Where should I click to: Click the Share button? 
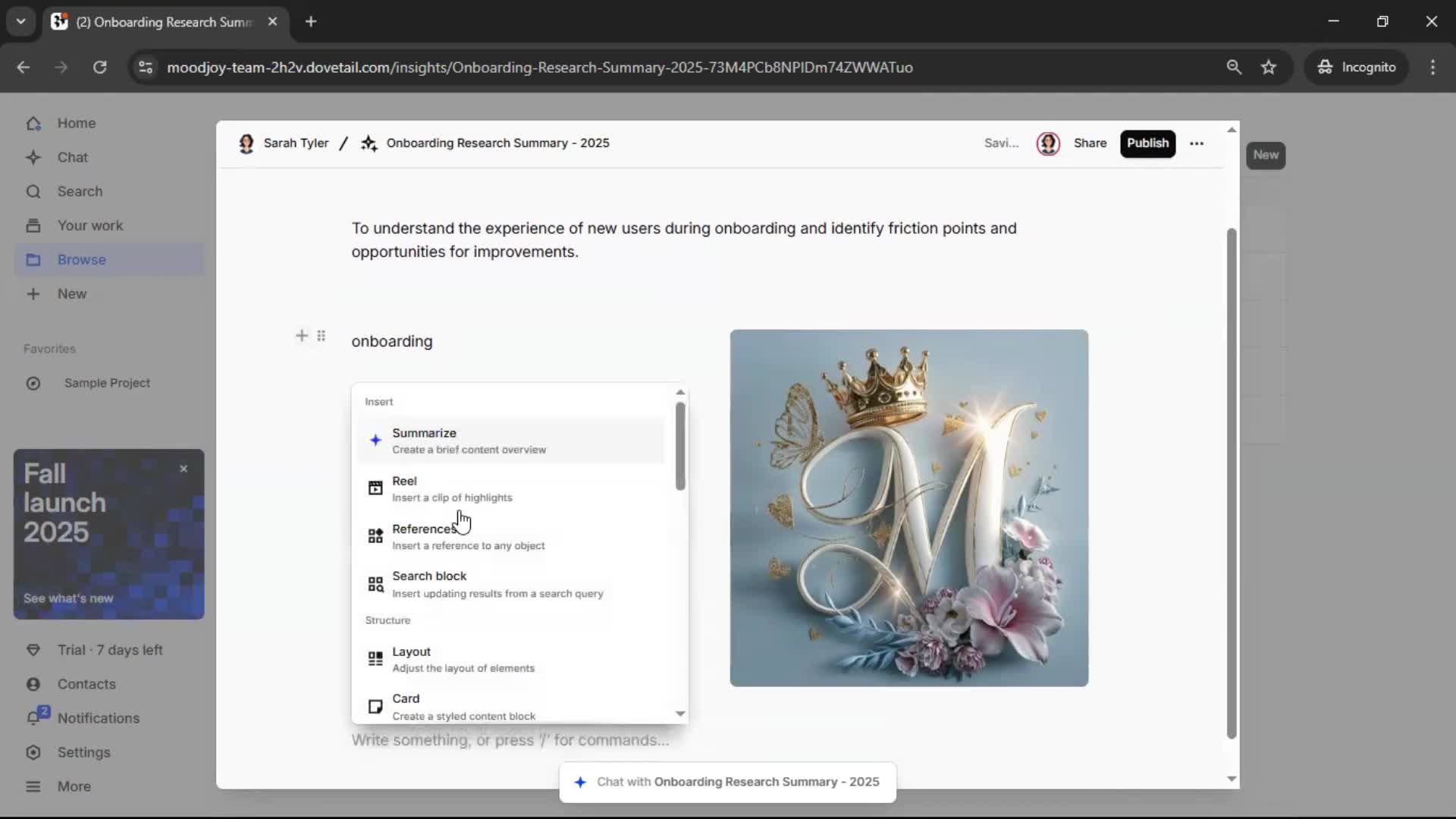[1090, 143]
